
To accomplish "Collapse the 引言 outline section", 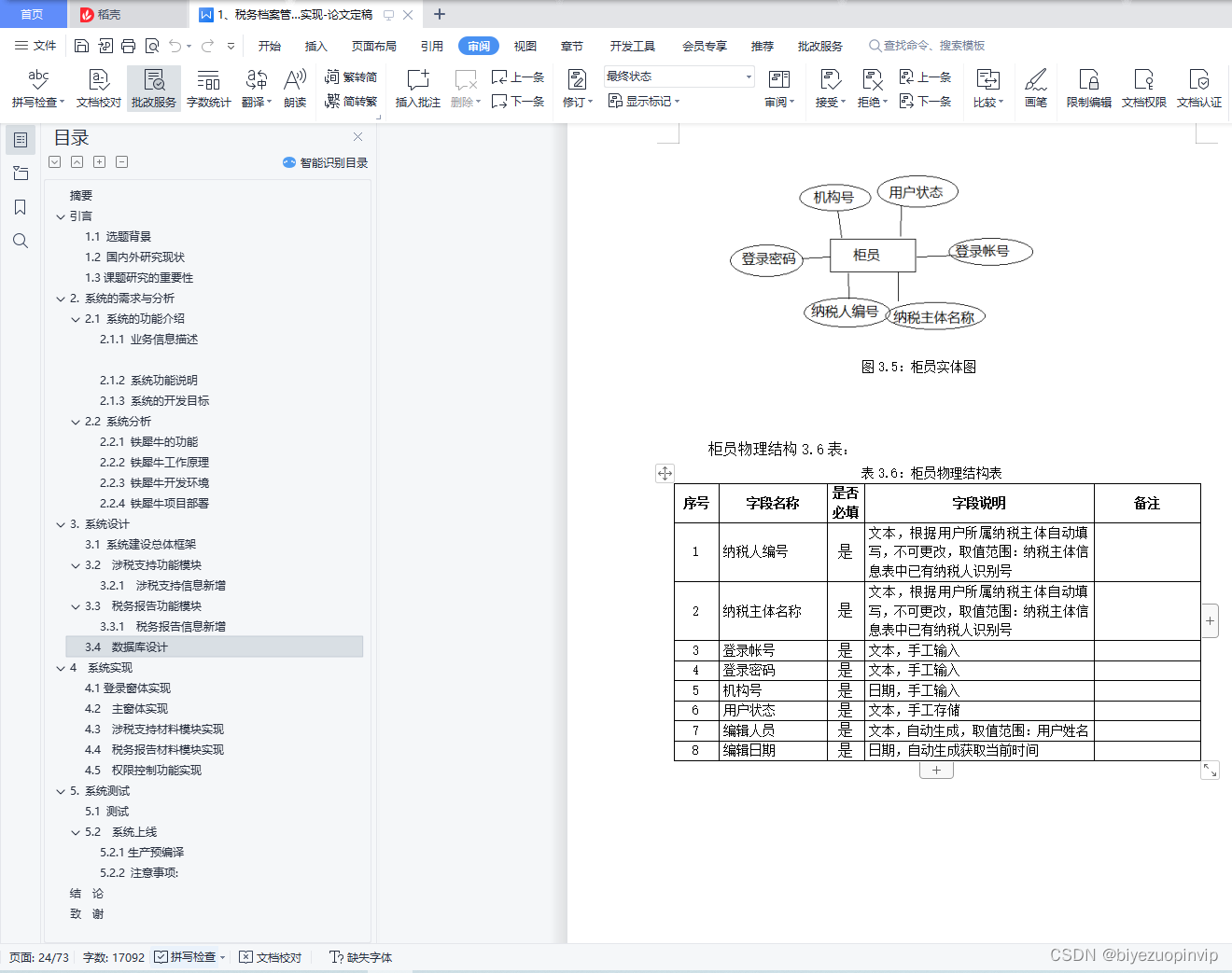I will click(x=61, y=216).
